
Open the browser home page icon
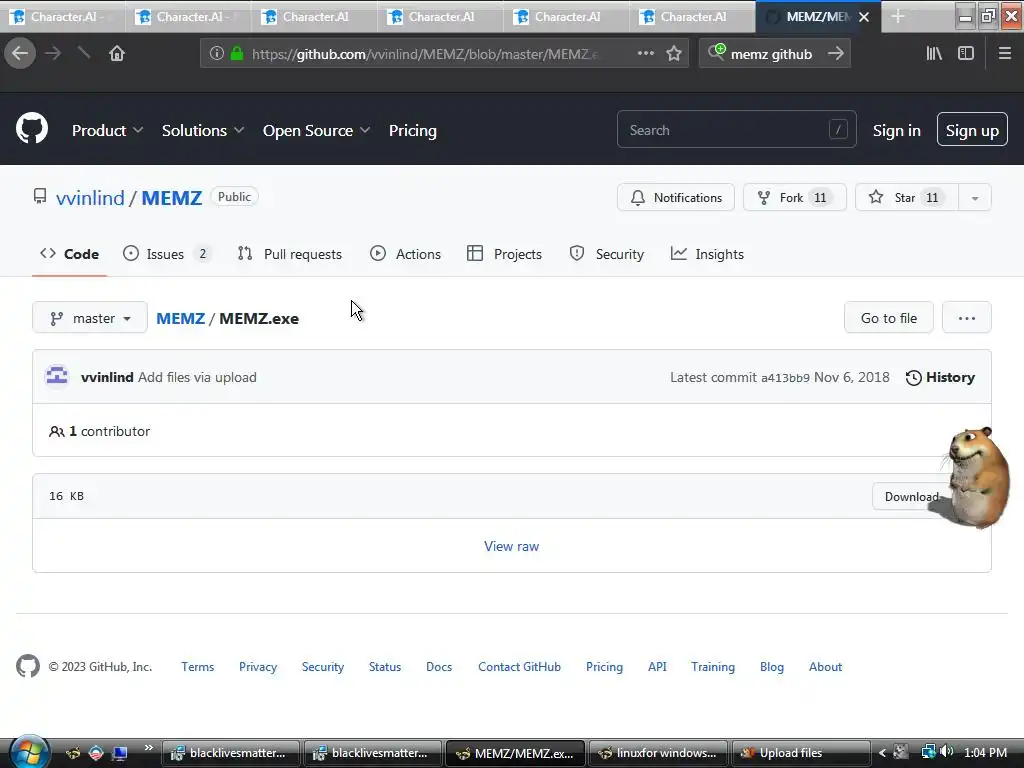click(x=117, y=54)
